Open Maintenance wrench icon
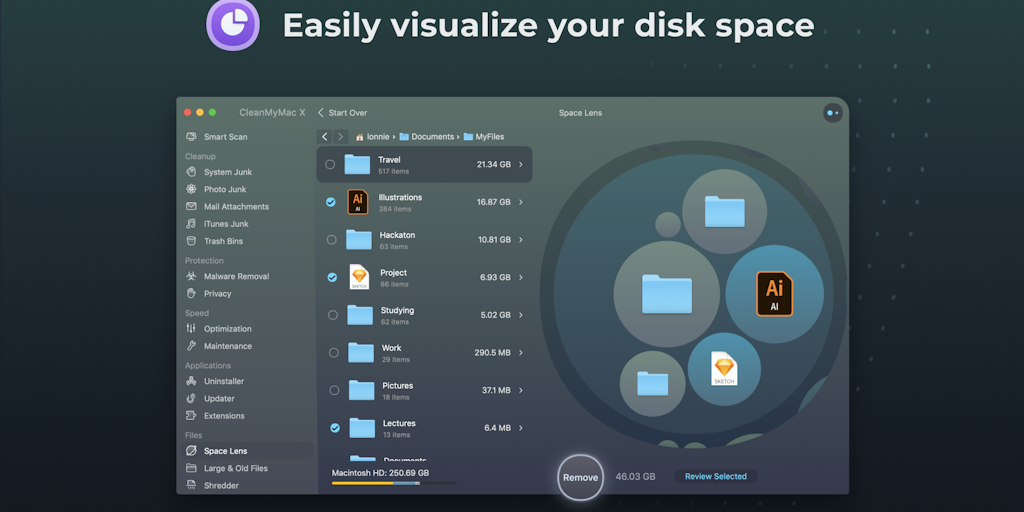 tap(191, 346)
